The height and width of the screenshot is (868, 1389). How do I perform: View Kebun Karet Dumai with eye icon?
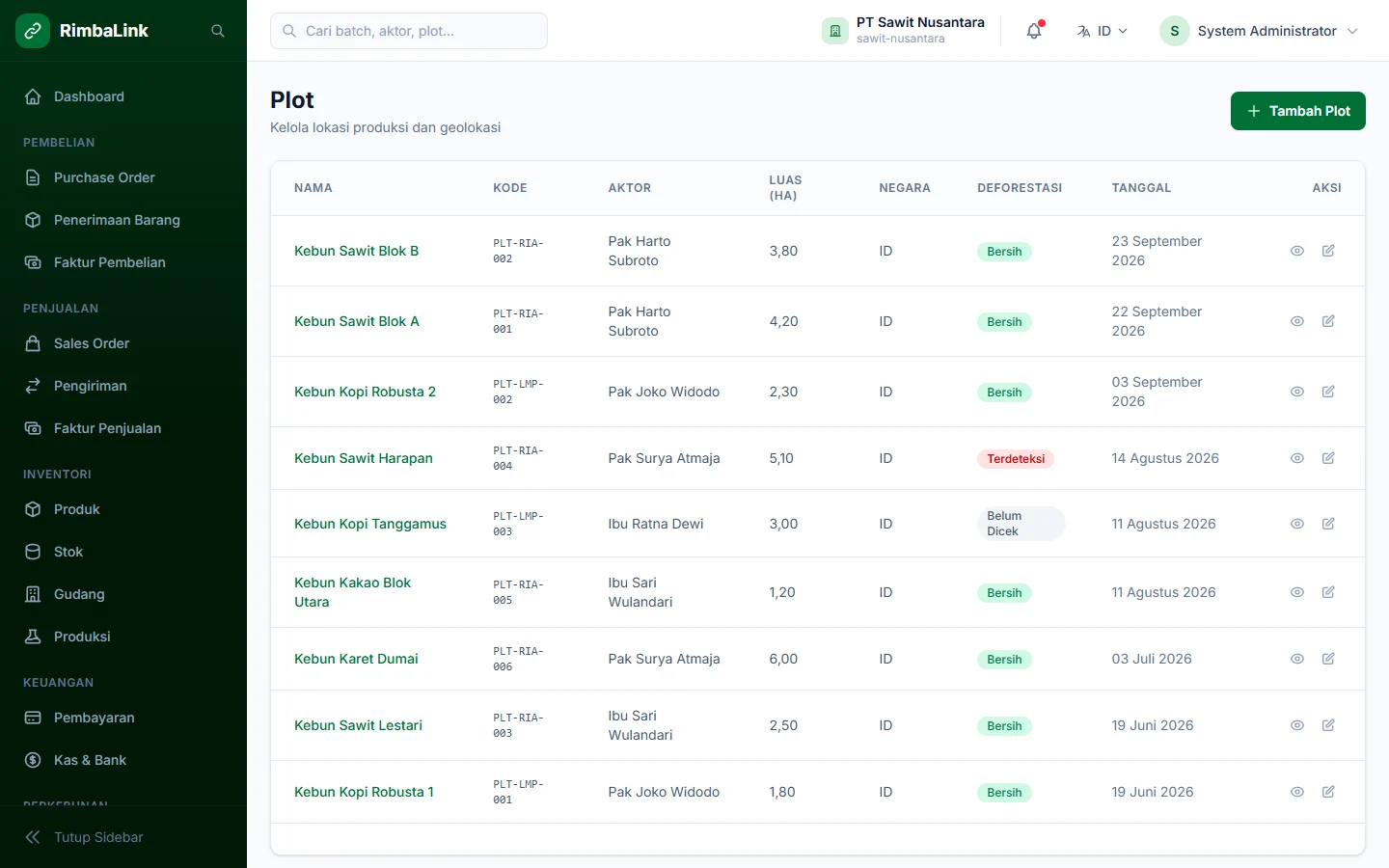point(1297,659)
